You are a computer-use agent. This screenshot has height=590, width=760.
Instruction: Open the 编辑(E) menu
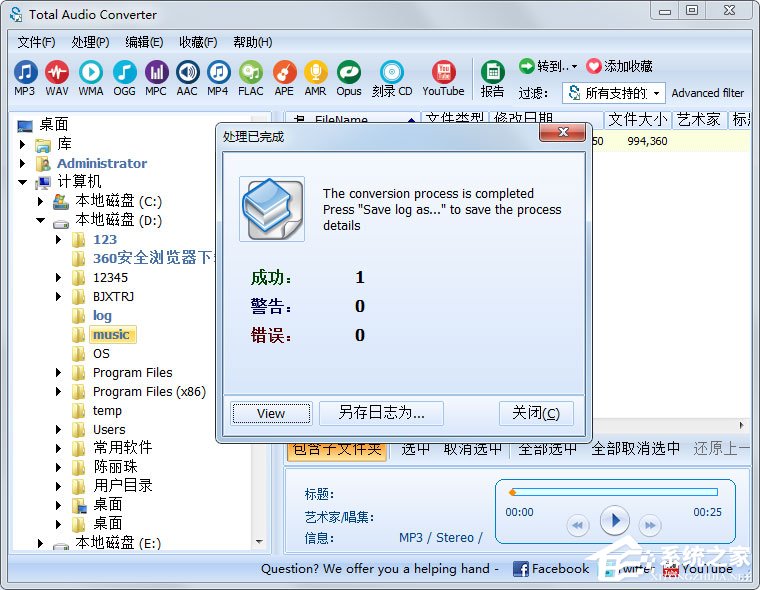click(144, 42)
